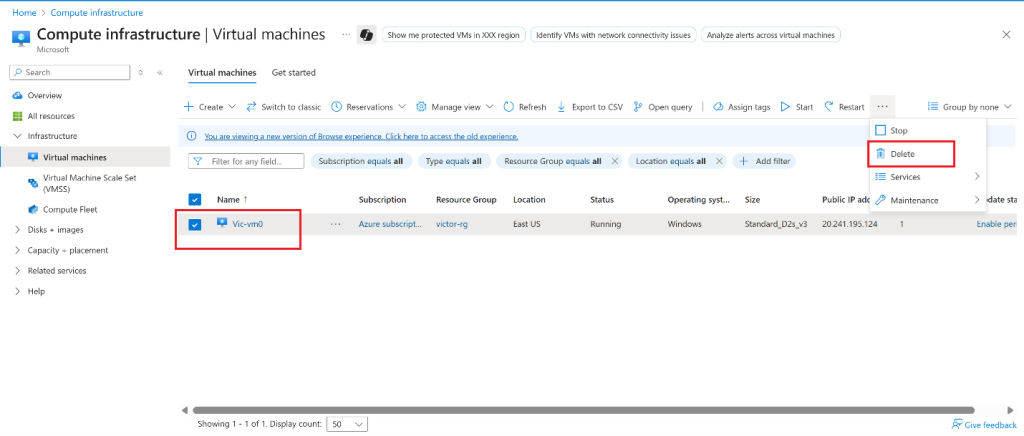The width and height of the screenshot is (1024, 436).
Task: Click the Type equals all filter pill
Action: 453,161
